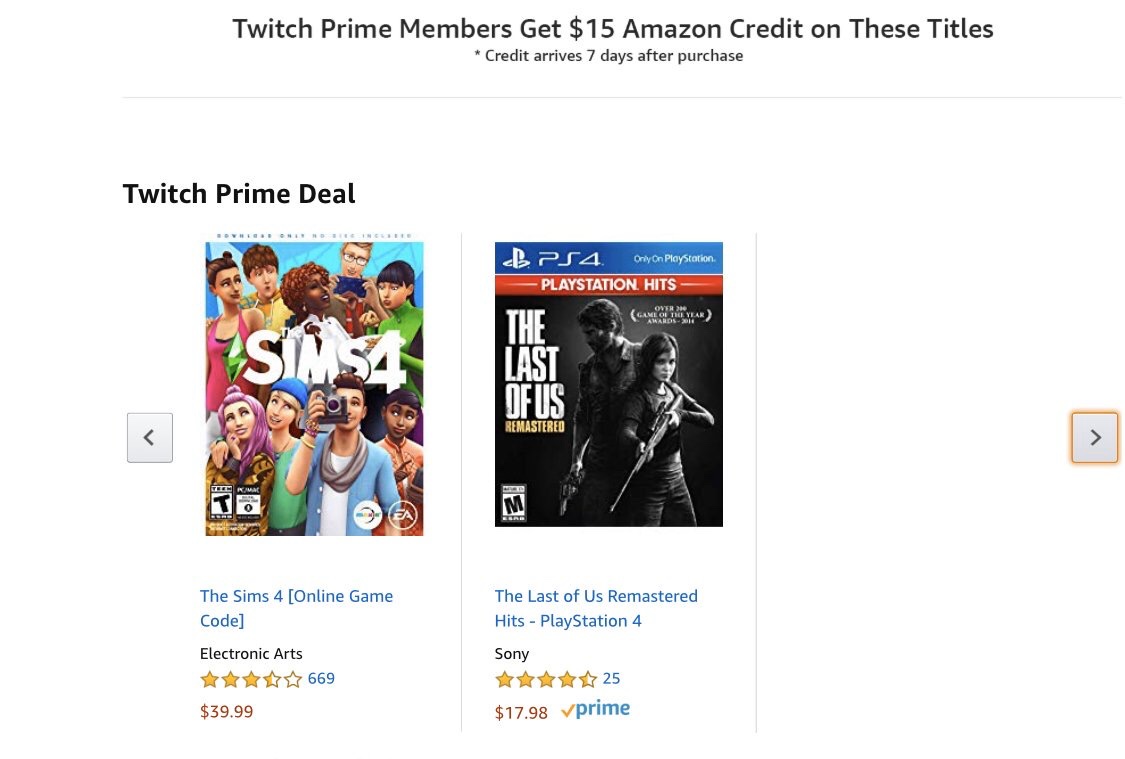Click the PlayStation Hits banner on cover
Viewport: 1125px width, 759px height.
tap(608, 284)
